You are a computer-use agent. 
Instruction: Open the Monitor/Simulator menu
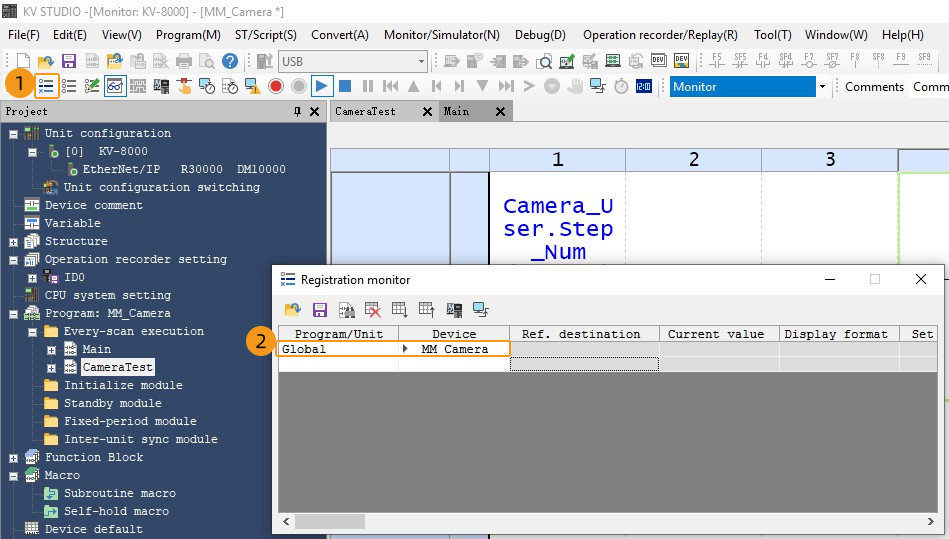(x=441, y=34)
